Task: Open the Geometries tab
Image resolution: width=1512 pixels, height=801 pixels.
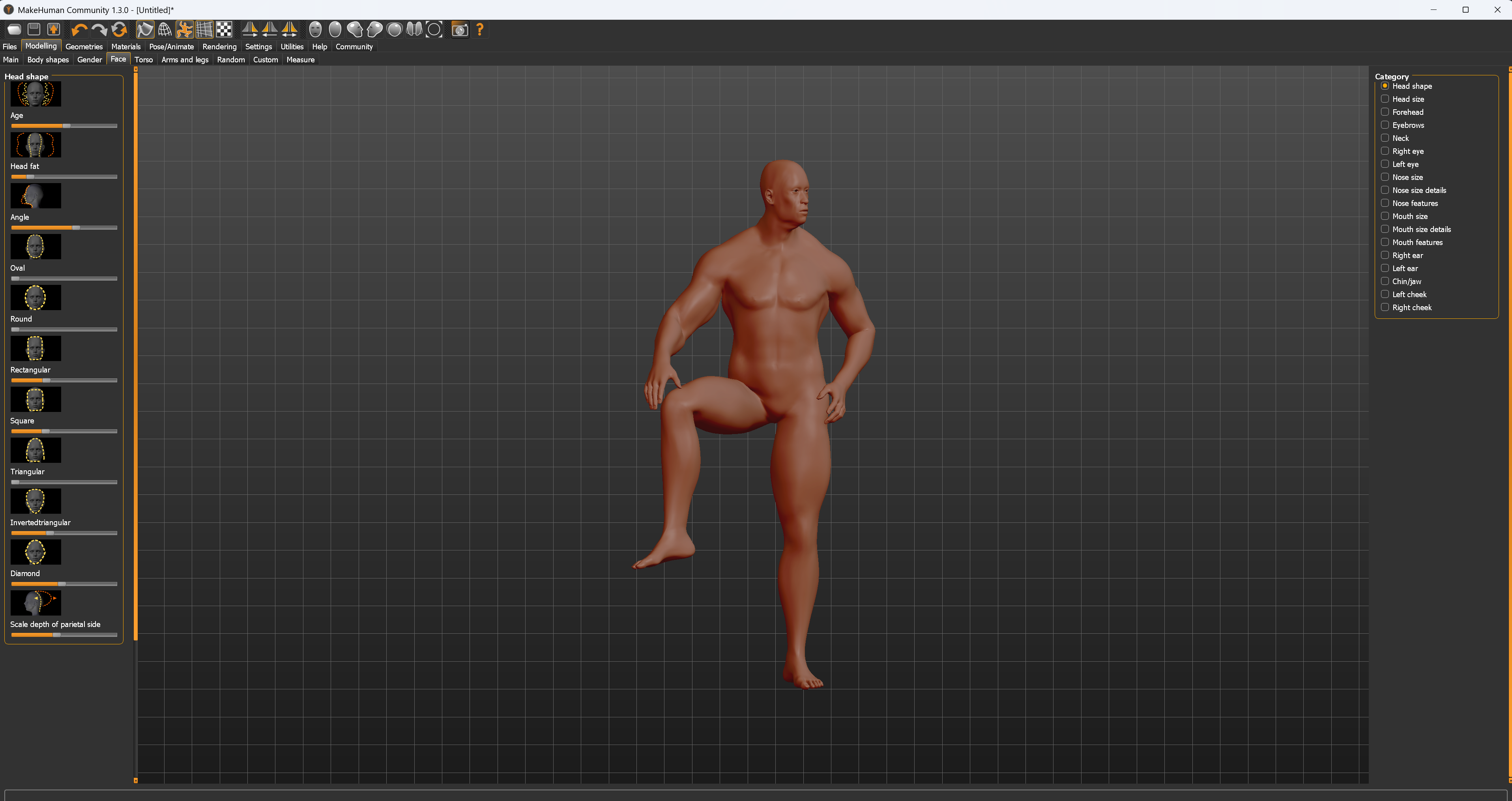Action: pos(84,46)
